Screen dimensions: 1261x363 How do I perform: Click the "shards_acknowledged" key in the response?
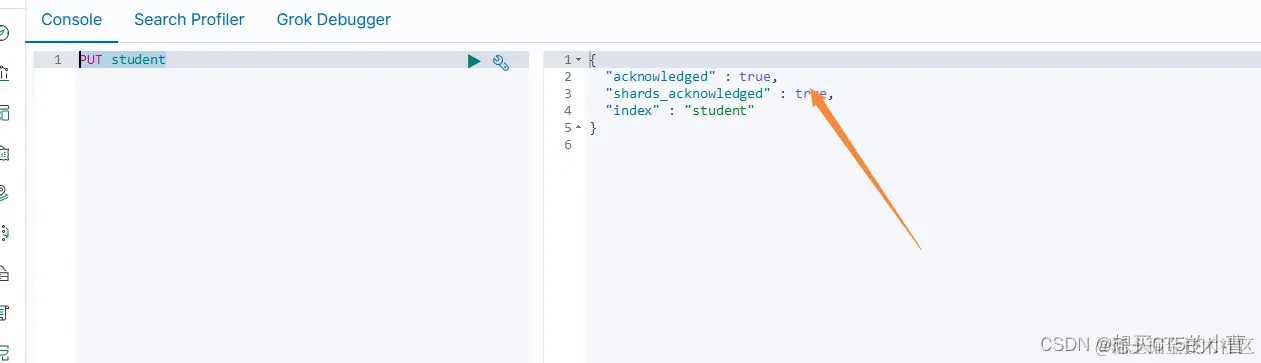pyautogui.click(x=688, y=94)
